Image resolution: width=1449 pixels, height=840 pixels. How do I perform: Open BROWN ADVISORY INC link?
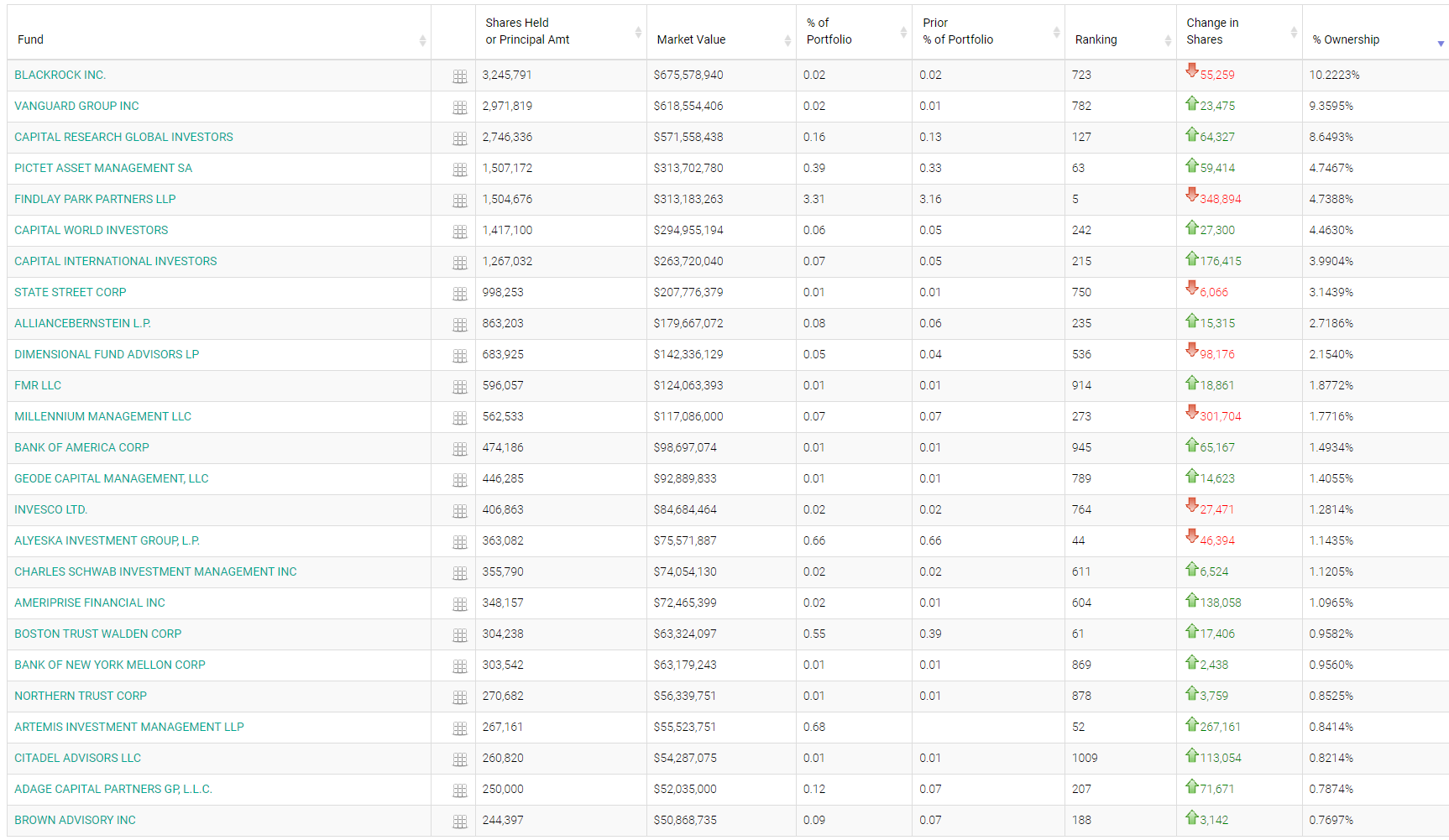tap(75, 820)
